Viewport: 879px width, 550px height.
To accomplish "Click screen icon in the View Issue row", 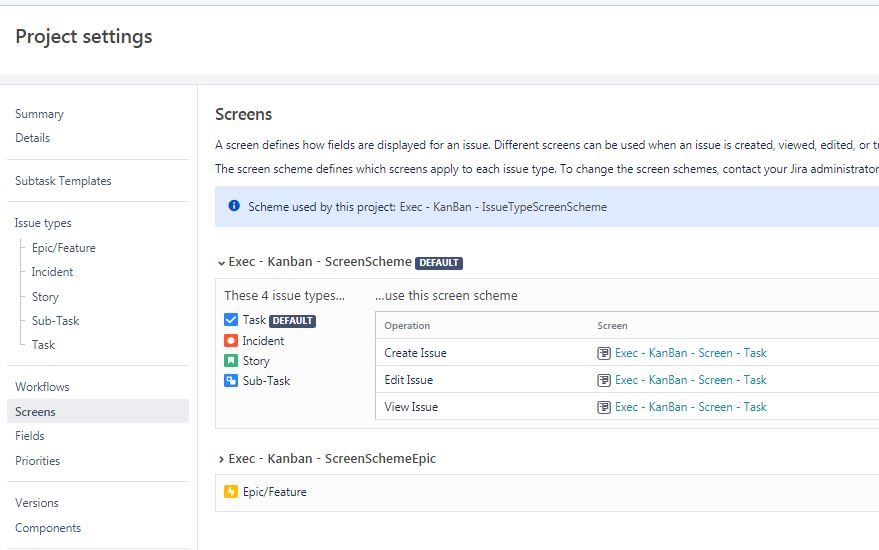I will [604, 407].
